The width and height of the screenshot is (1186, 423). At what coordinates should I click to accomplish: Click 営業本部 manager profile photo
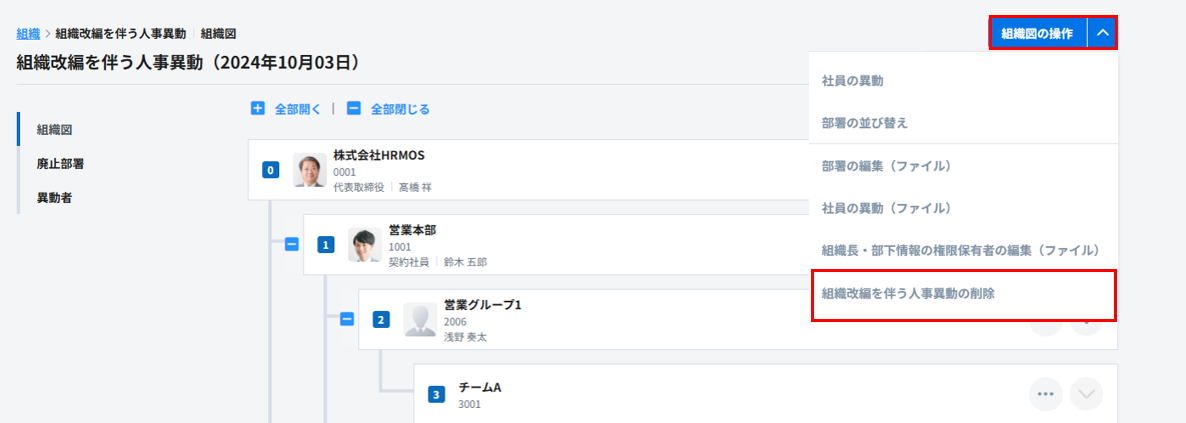point(364,245)
